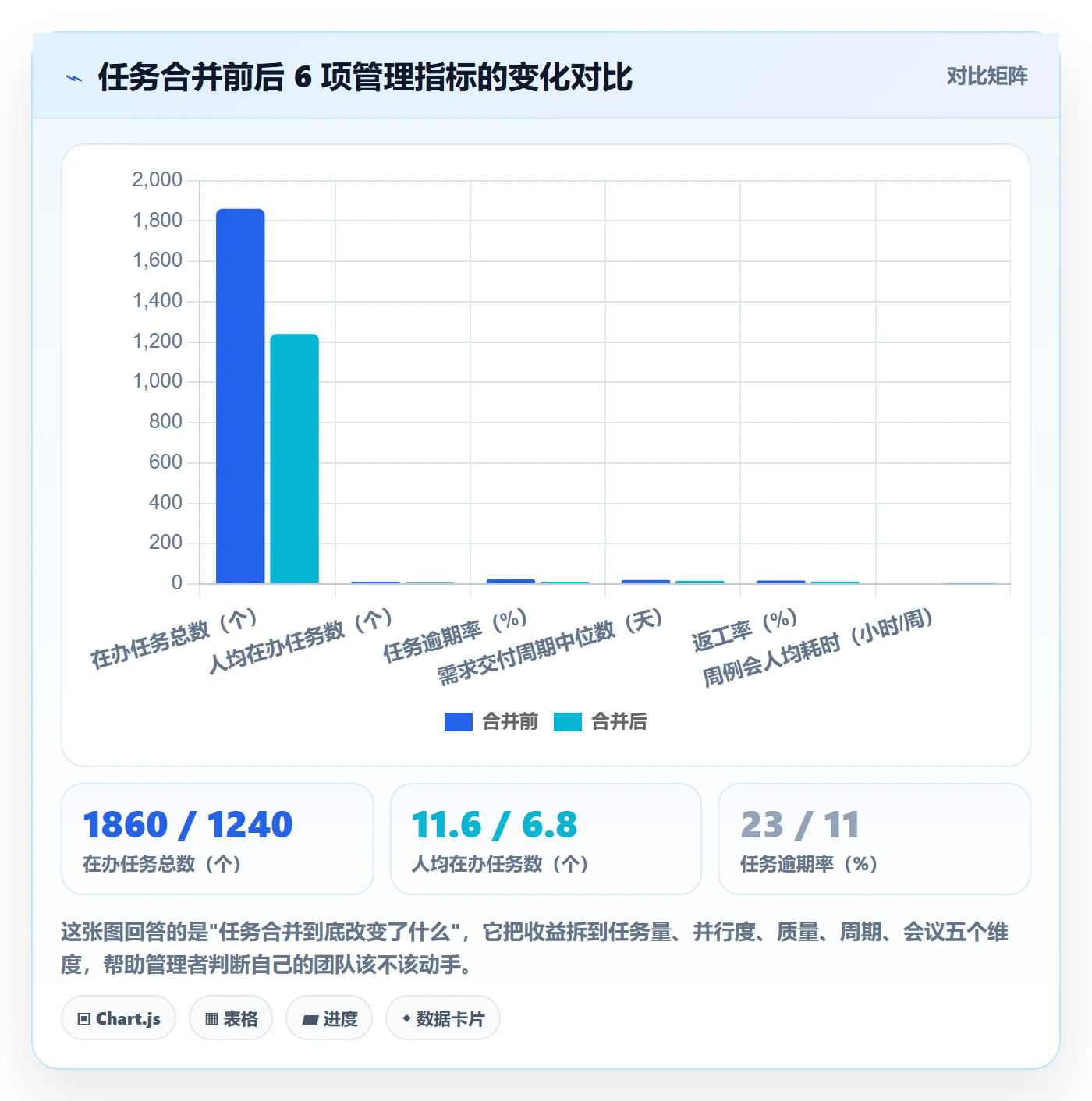Toggle the 合并后 legend color box
Screen dimensions: 1092x1101
coord(568,722)
